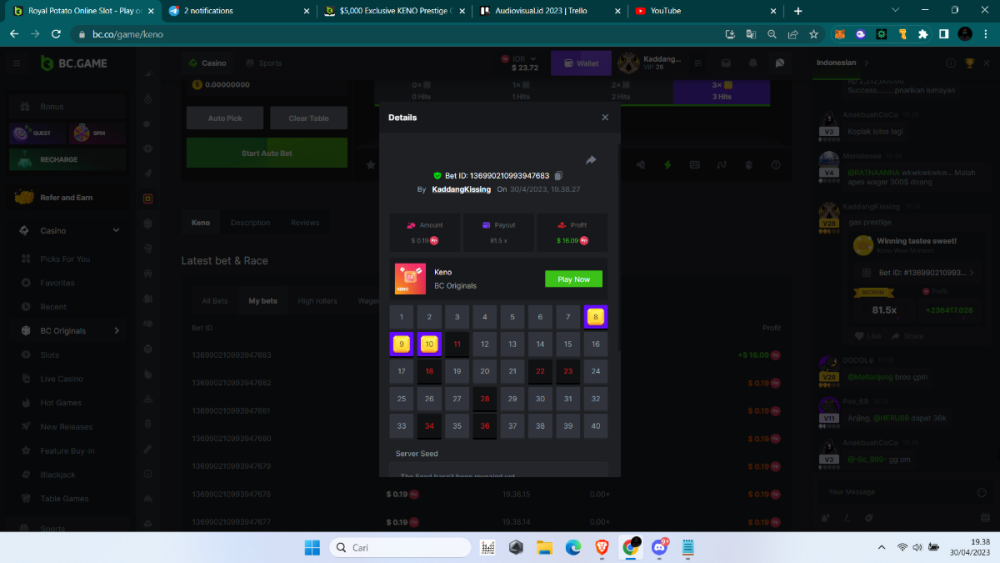This screenshot has width=1000, height=563.
Task: Switch to the Sports tab
Action: [x=263, y=63]
